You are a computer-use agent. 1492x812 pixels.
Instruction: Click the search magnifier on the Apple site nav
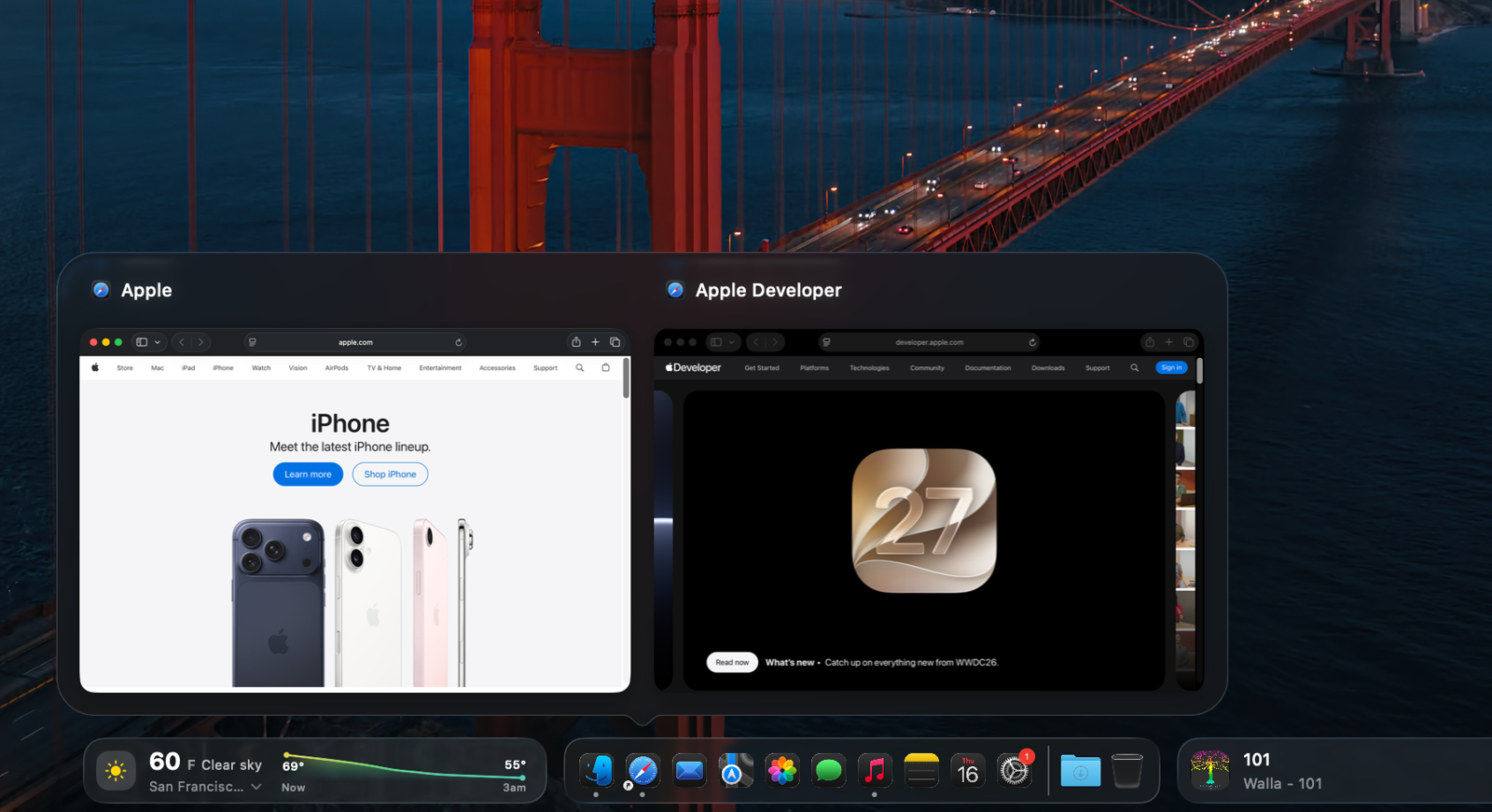(580, 367)
